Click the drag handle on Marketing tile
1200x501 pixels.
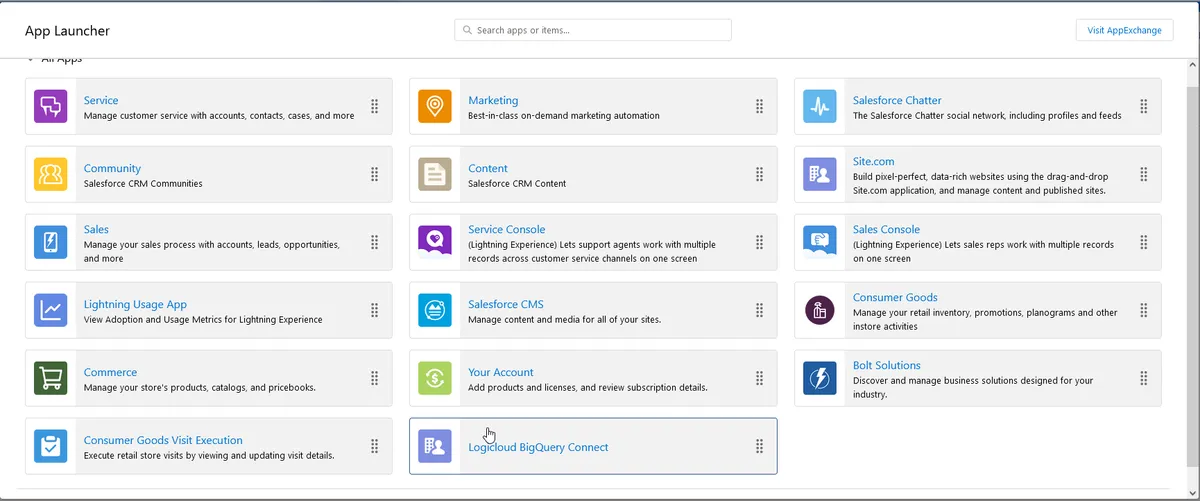(x=759, y=106)
